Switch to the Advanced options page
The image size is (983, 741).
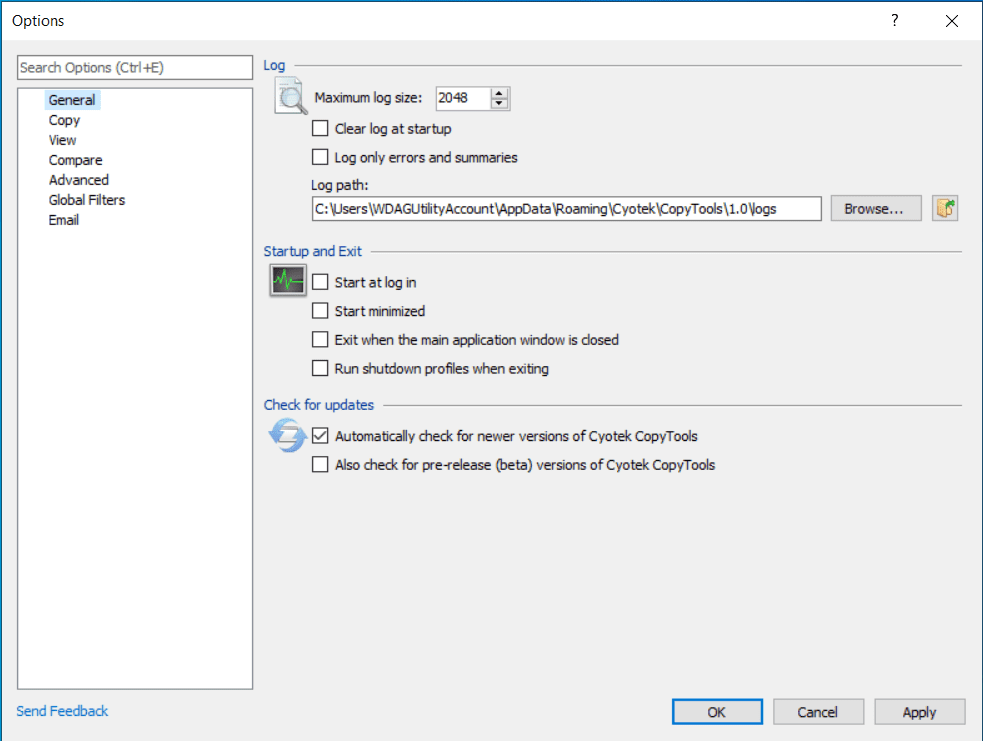point(78,180)
